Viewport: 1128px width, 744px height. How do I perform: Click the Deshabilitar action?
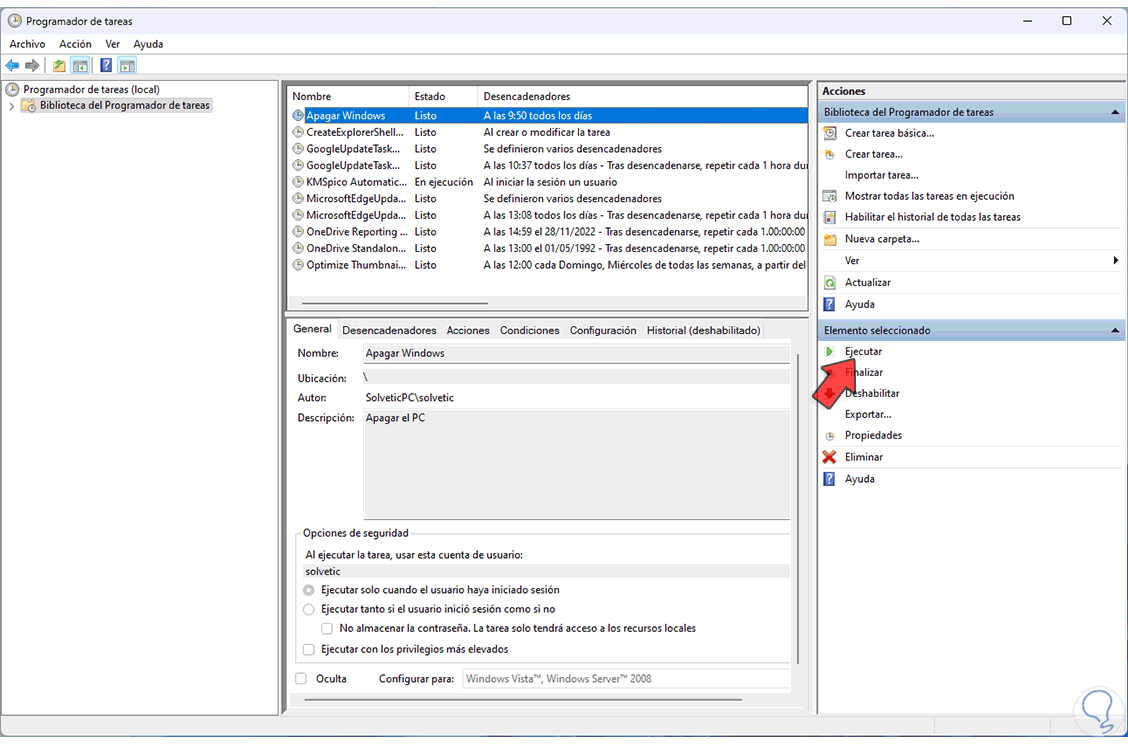tap(872, 393)
